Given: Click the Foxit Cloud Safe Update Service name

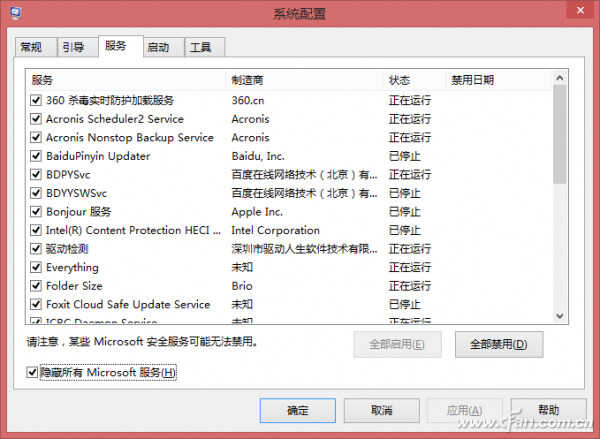Looking at the screenshot, I should click(128, 304).
